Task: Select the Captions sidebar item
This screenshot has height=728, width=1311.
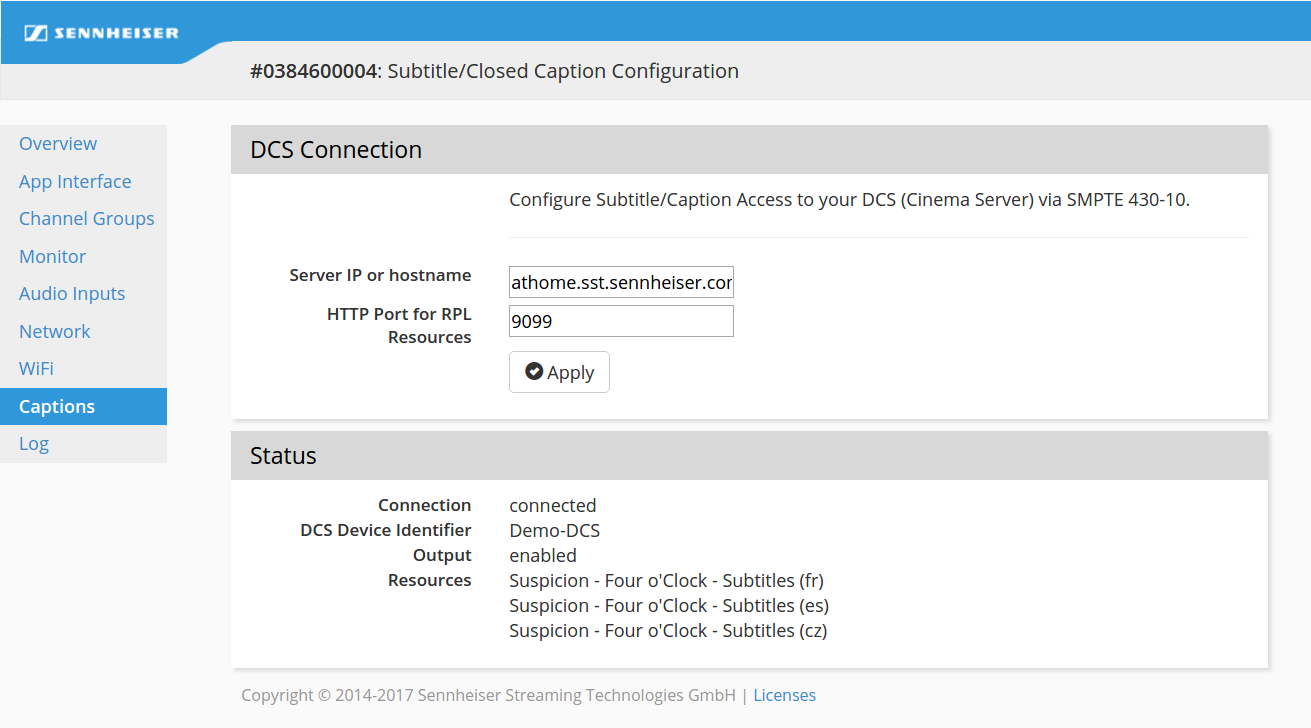Action: point(57,407)
